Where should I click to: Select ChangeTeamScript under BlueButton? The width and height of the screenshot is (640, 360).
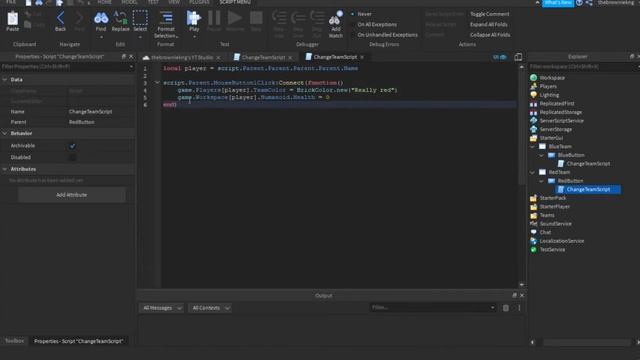[588, 163]
